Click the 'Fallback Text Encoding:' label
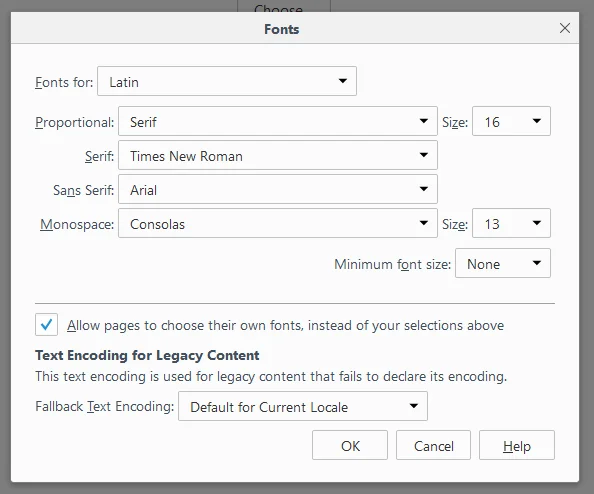Viewport: 594px width, 494px height. (x=105, y=406)
